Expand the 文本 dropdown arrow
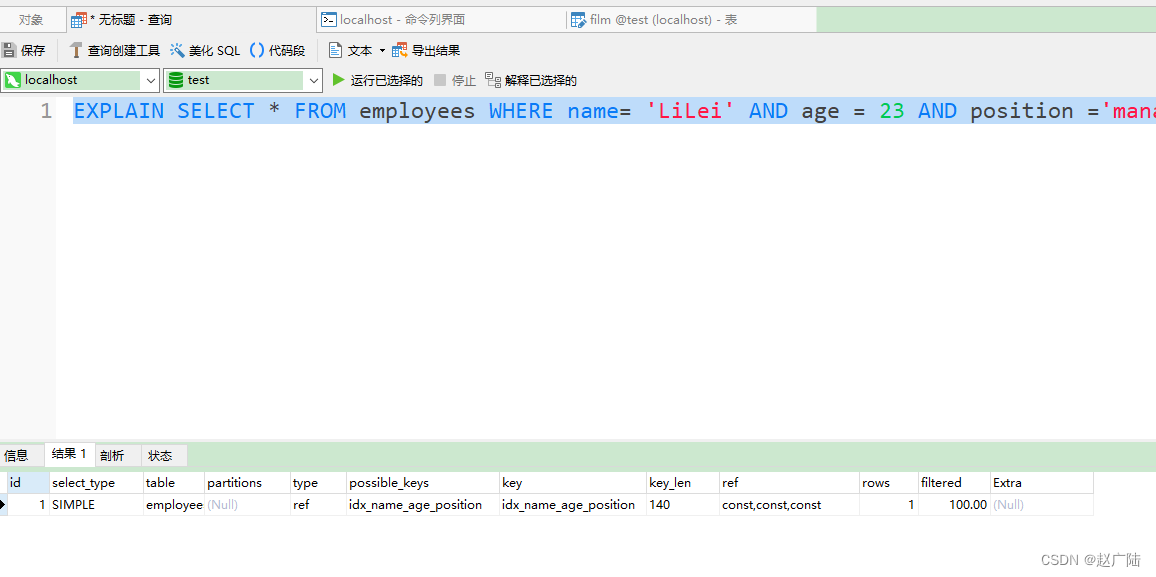Screen dimensions: 1156x577 coord(382,50)
